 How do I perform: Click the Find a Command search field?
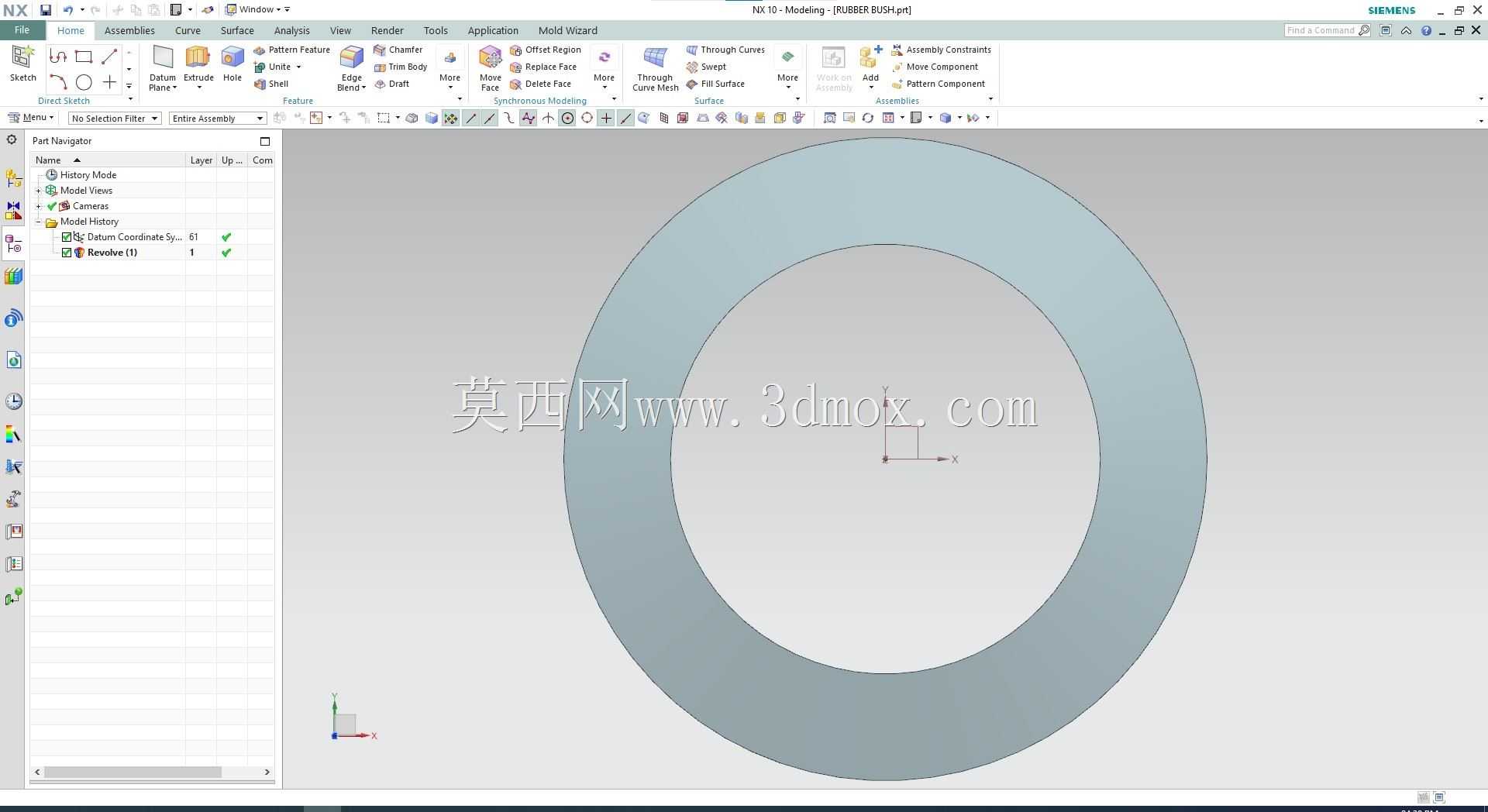[x=1328, y=30]
